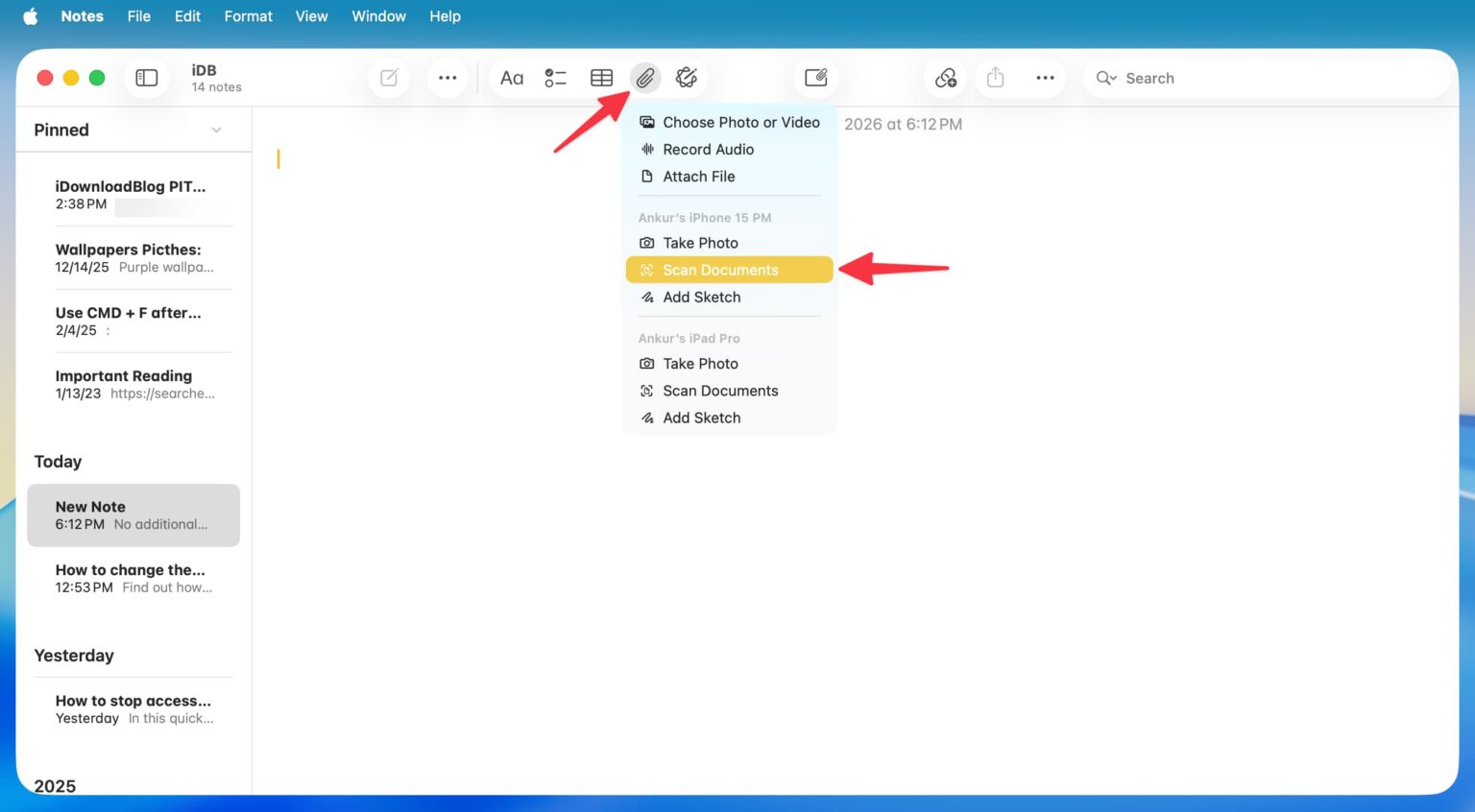Open the Window menu in the menu bar
The image size is (1475, 812).
coord(378,16)
